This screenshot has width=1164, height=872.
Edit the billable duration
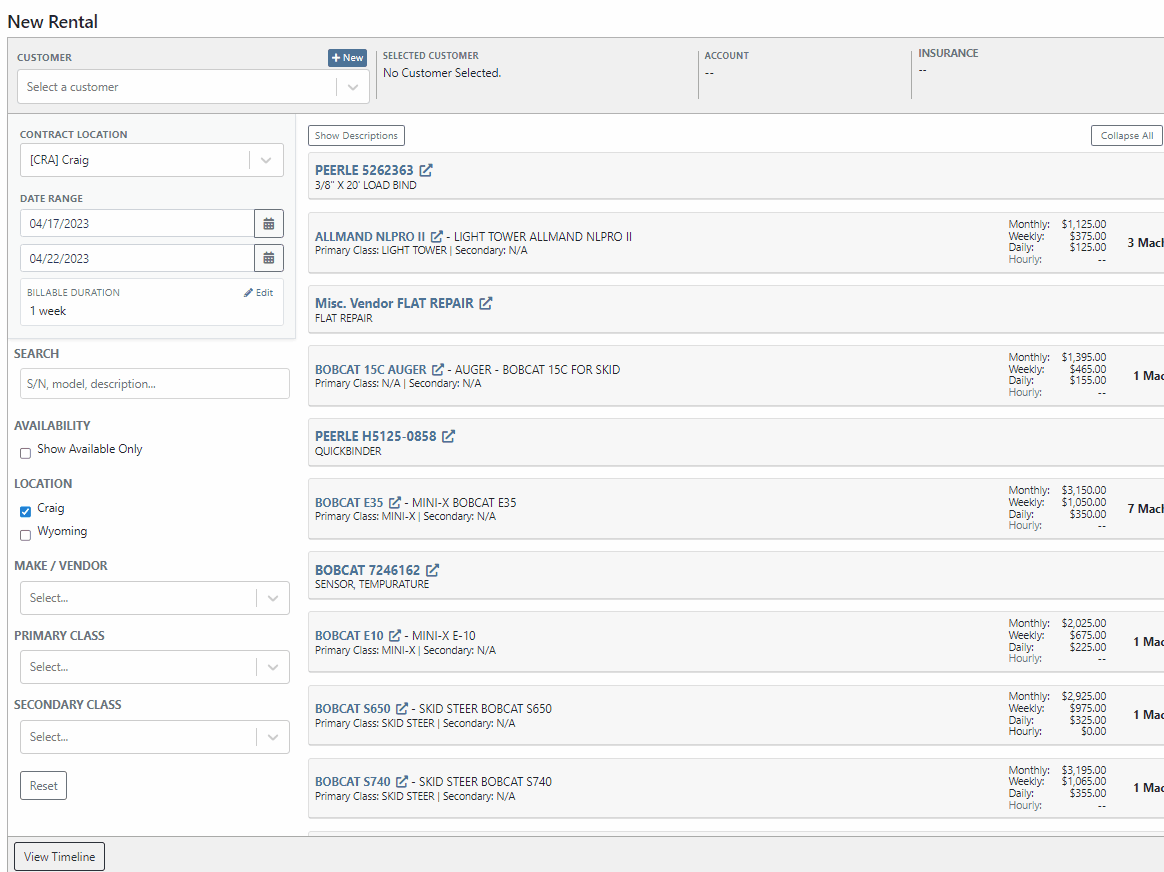(x=258, y=292)
